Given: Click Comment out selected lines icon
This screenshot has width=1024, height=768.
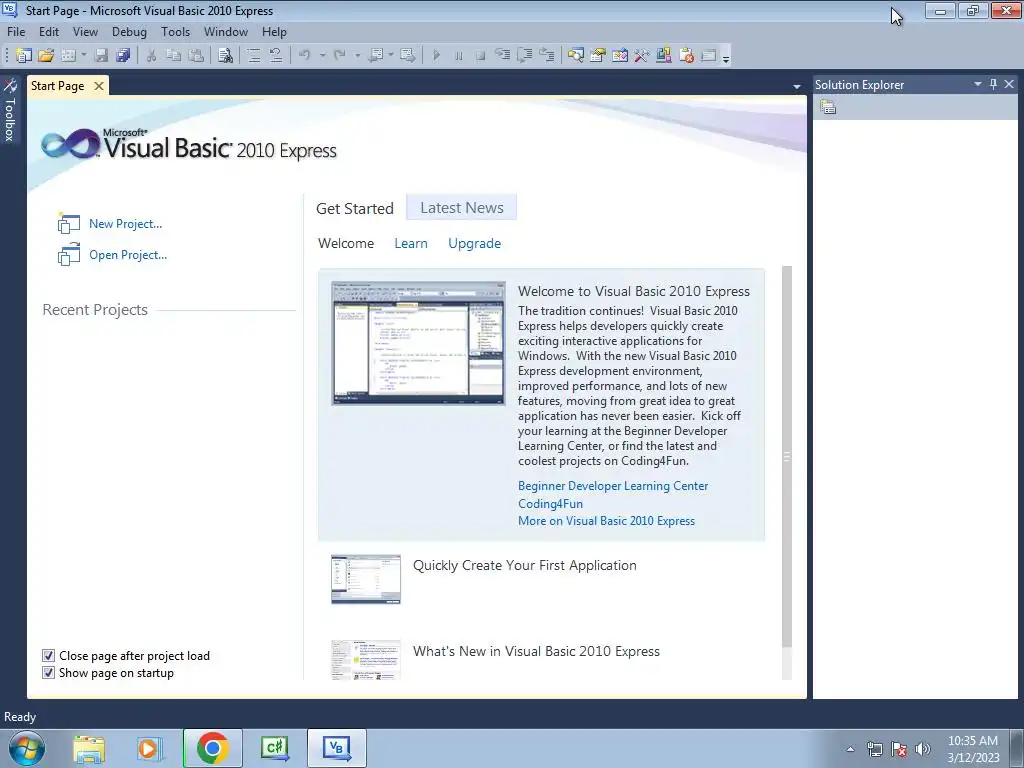Looking at the screenshot, I should coord(253,56).
